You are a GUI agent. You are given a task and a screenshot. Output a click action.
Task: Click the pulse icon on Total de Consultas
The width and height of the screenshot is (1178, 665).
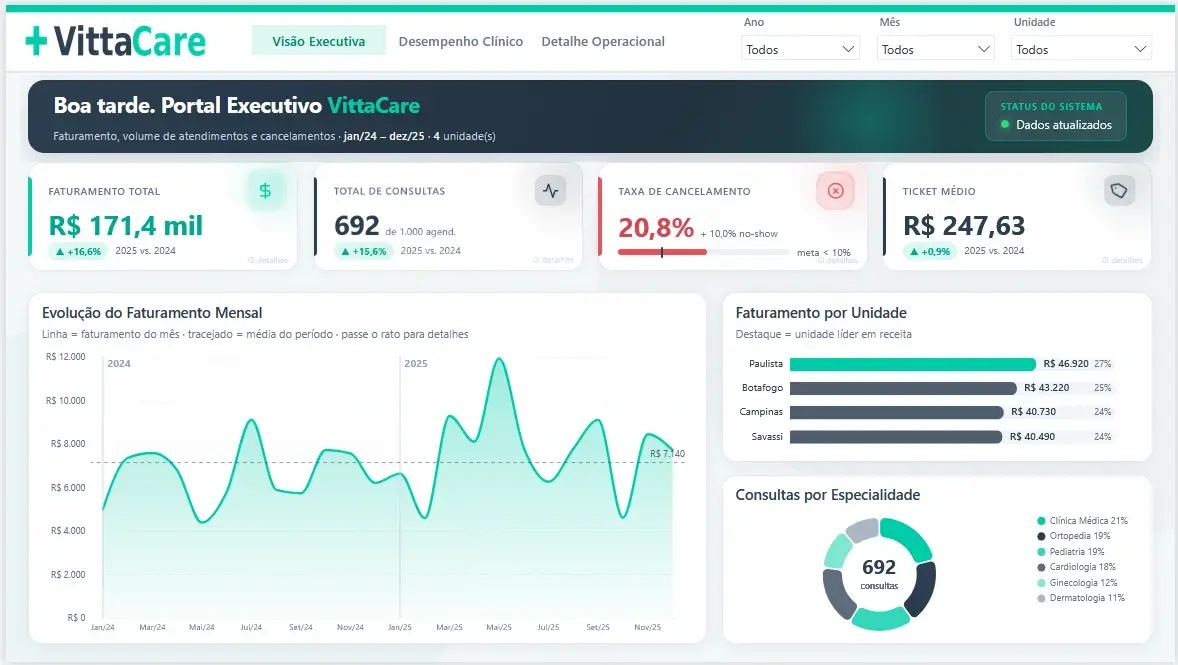click(x=551, y=191)
